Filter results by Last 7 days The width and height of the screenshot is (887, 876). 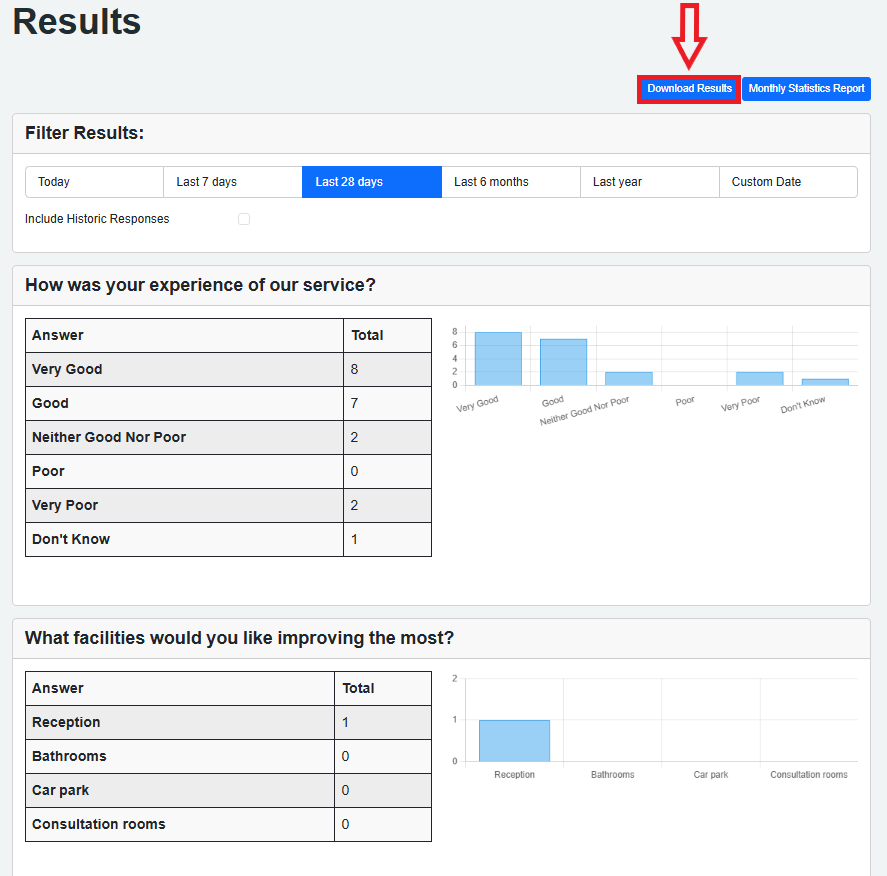232,182
